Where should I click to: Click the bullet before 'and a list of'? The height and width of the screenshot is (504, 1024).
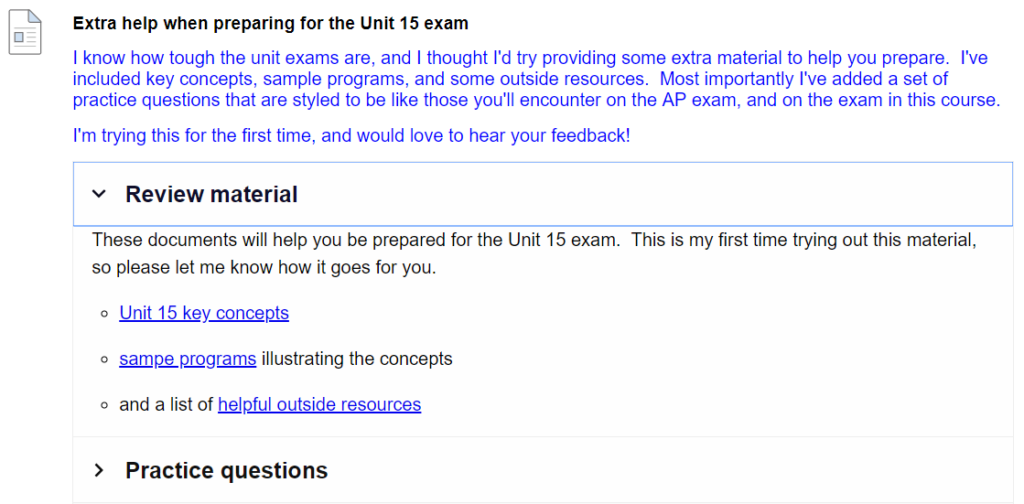[104, 405]
